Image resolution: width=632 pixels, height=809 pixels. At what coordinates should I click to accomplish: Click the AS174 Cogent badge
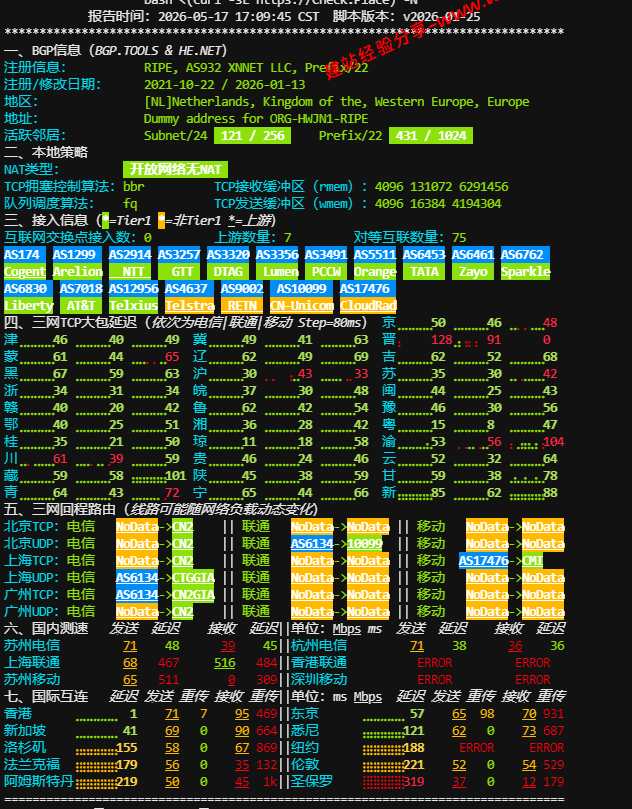click(x=25, y=263)
